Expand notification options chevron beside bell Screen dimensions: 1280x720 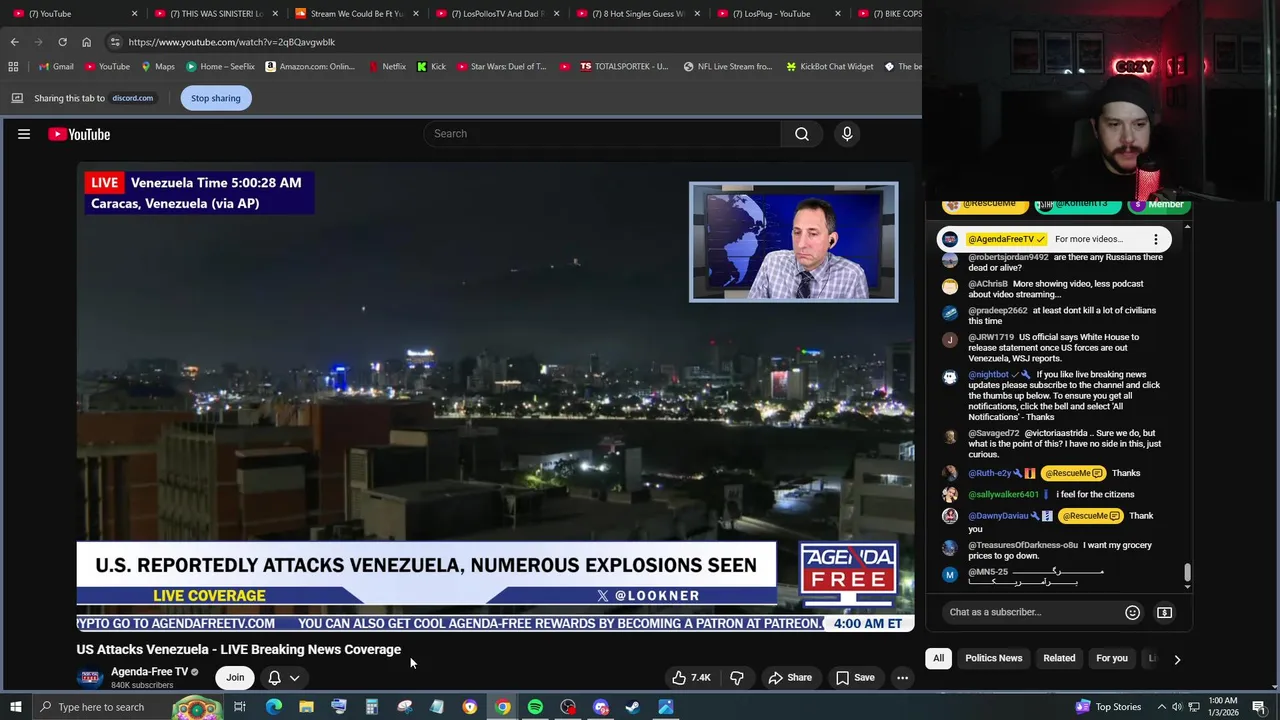(x=294, y=677)
